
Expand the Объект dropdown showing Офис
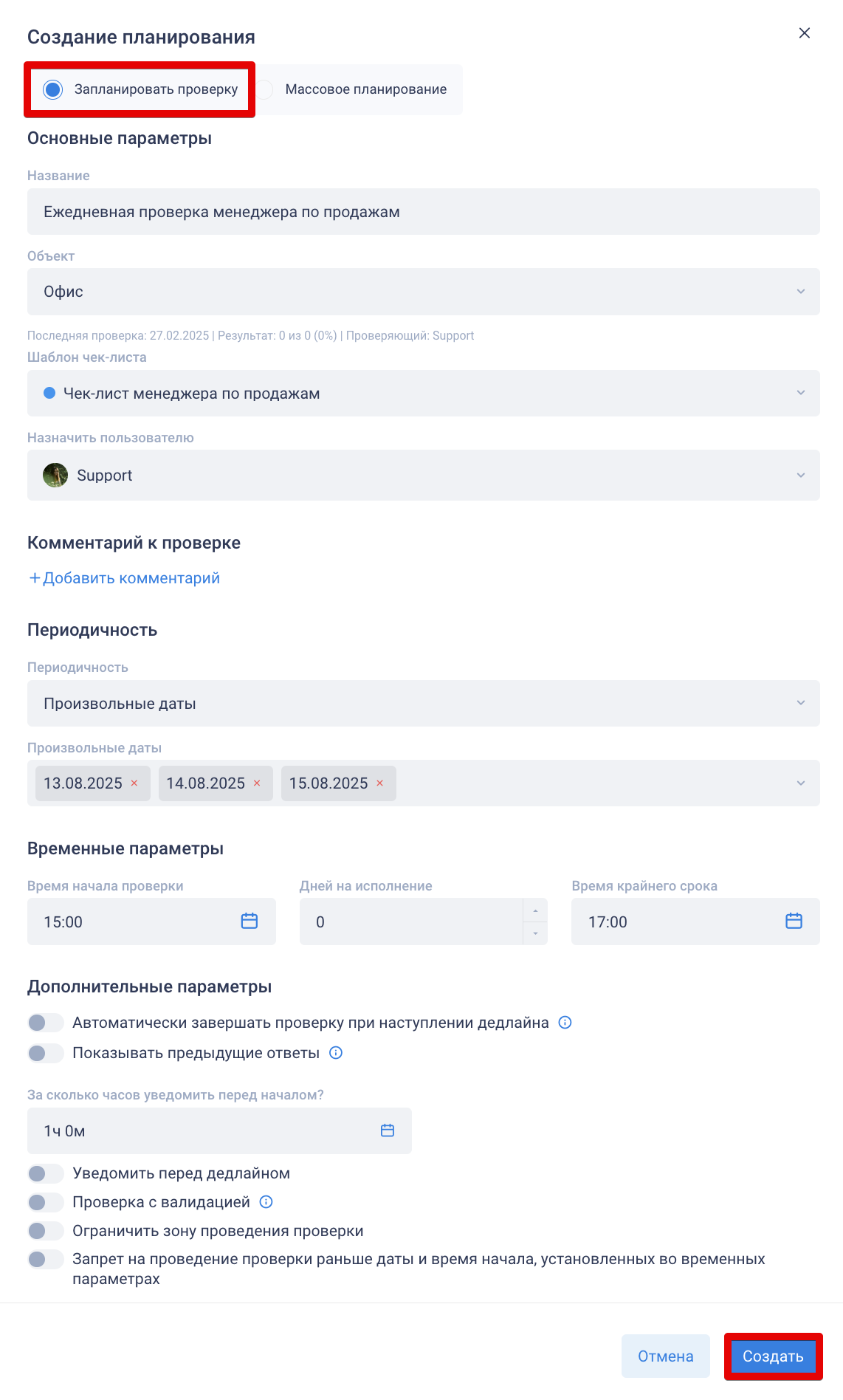point(424,292)
